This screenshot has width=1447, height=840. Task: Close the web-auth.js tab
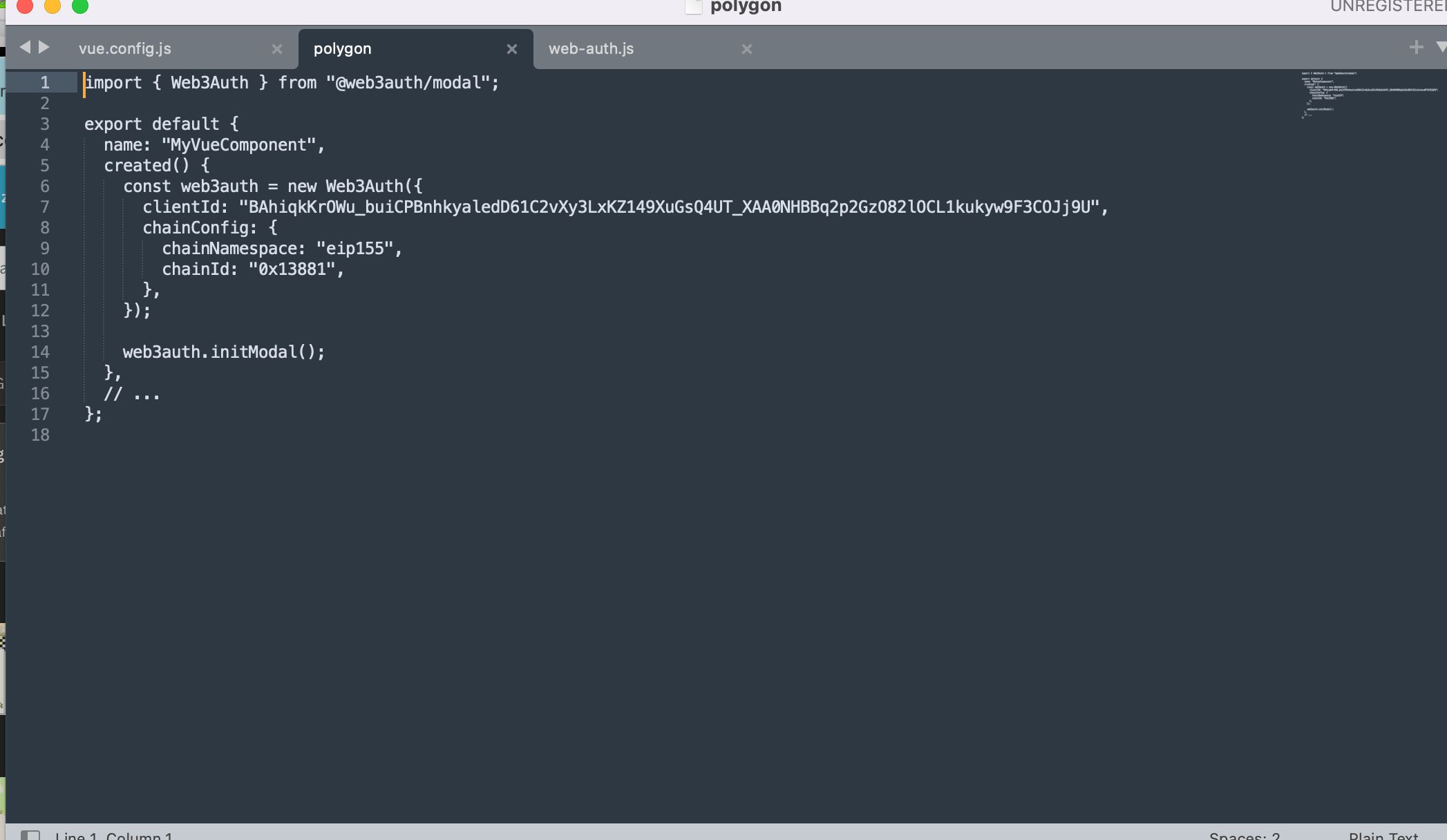coord(747,49)
